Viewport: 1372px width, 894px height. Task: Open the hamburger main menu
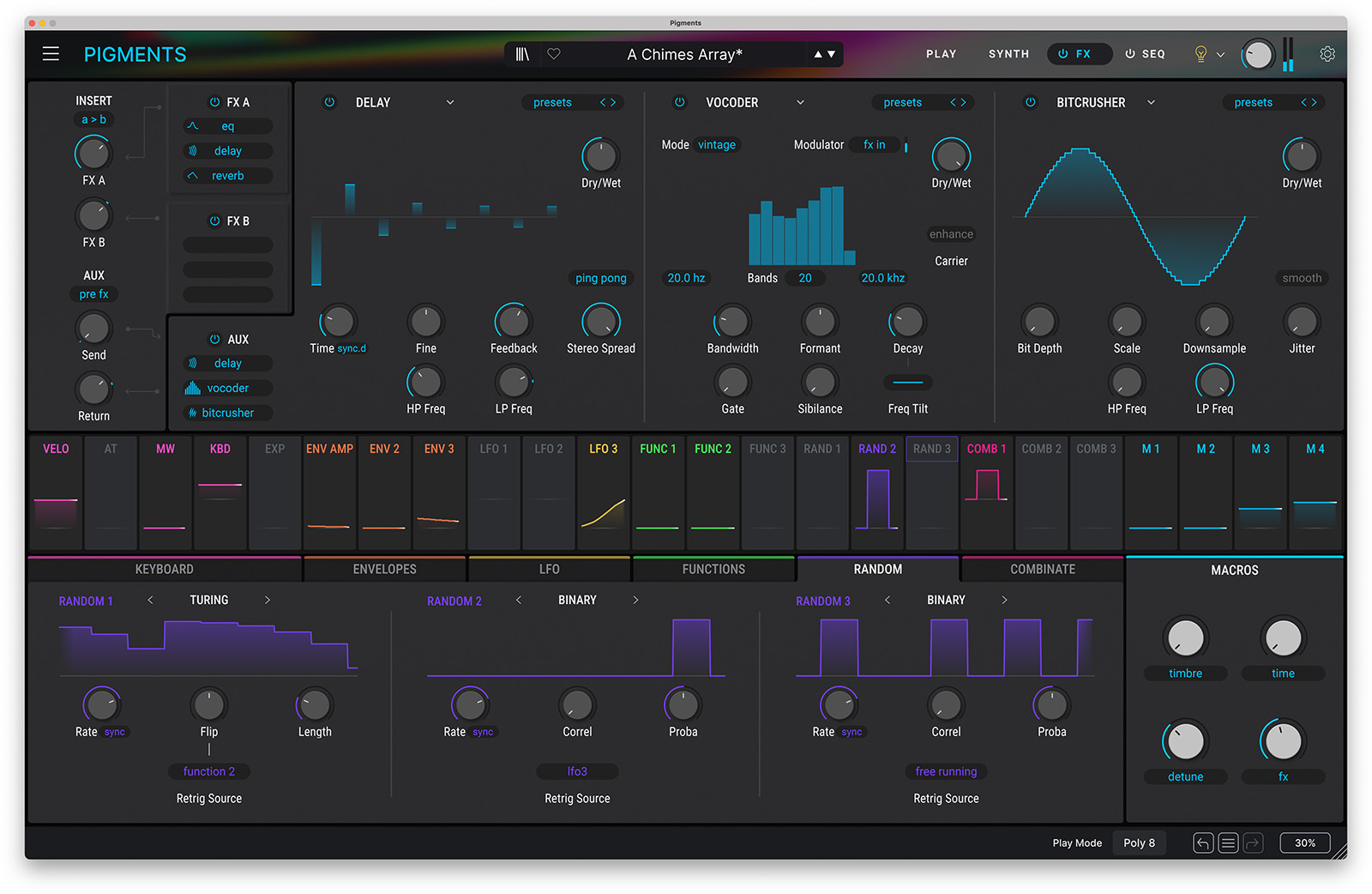point(51,54)
